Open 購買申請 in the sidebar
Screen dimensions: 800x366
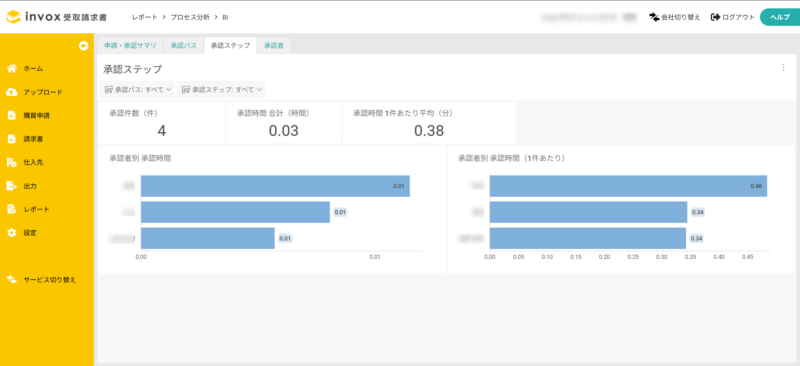(x=37, y=116)
